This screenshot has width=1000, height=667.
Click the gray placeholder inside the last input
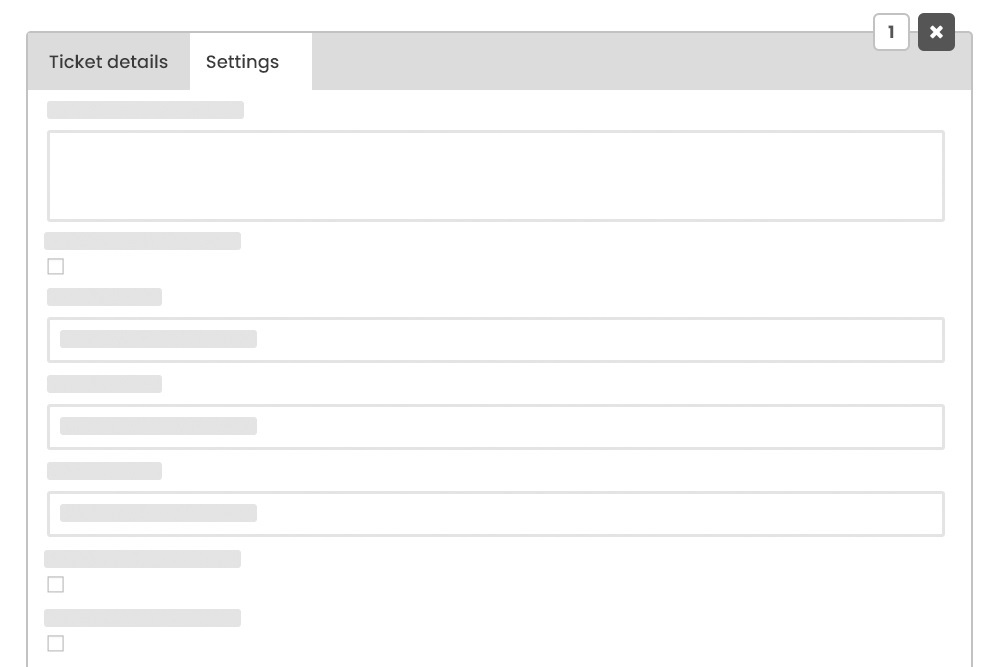tap(157, 513)
